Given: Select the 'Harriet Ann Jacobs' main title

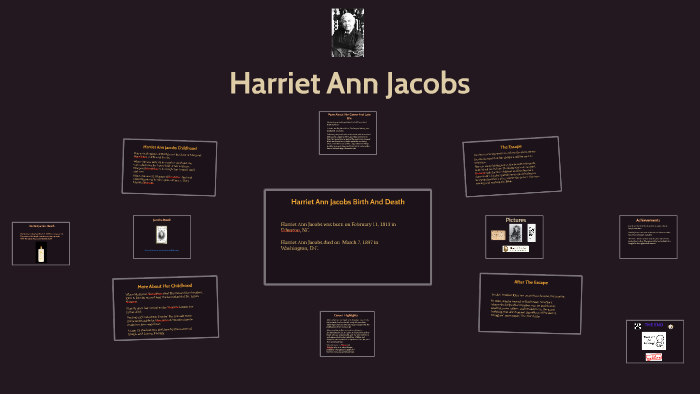Looking at the screenshot, I should (350, 83).
